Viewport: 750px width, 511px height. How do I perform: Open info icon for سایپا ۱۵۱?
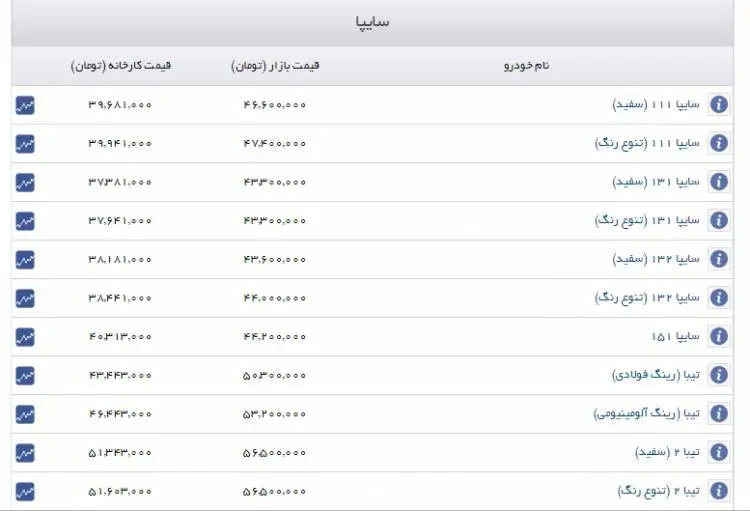click(718, 336)
